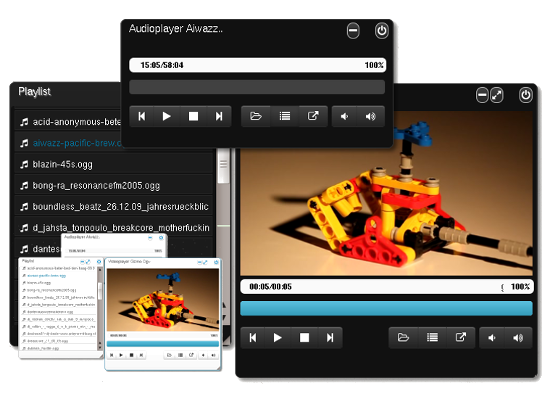
Task: Click small white Playlist thumbnail preview
Action: coord(61,309)
